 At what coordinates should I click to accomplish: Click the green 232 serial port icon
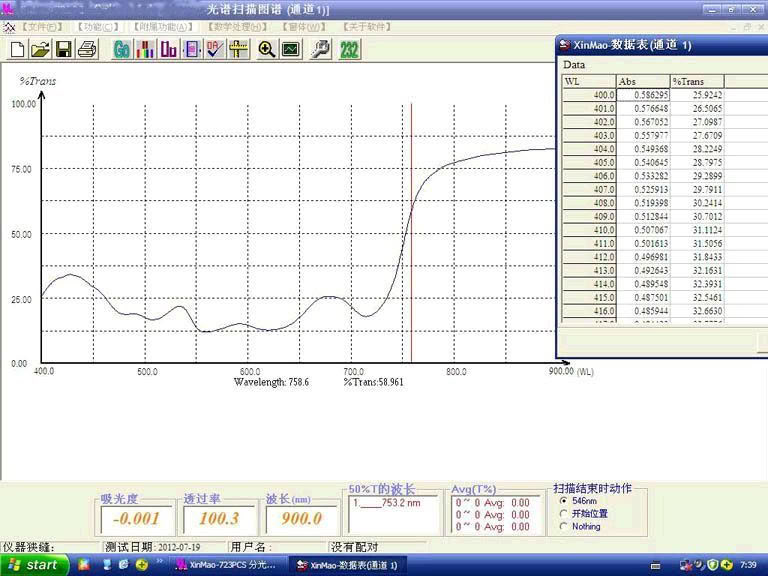tap(349, 49)
